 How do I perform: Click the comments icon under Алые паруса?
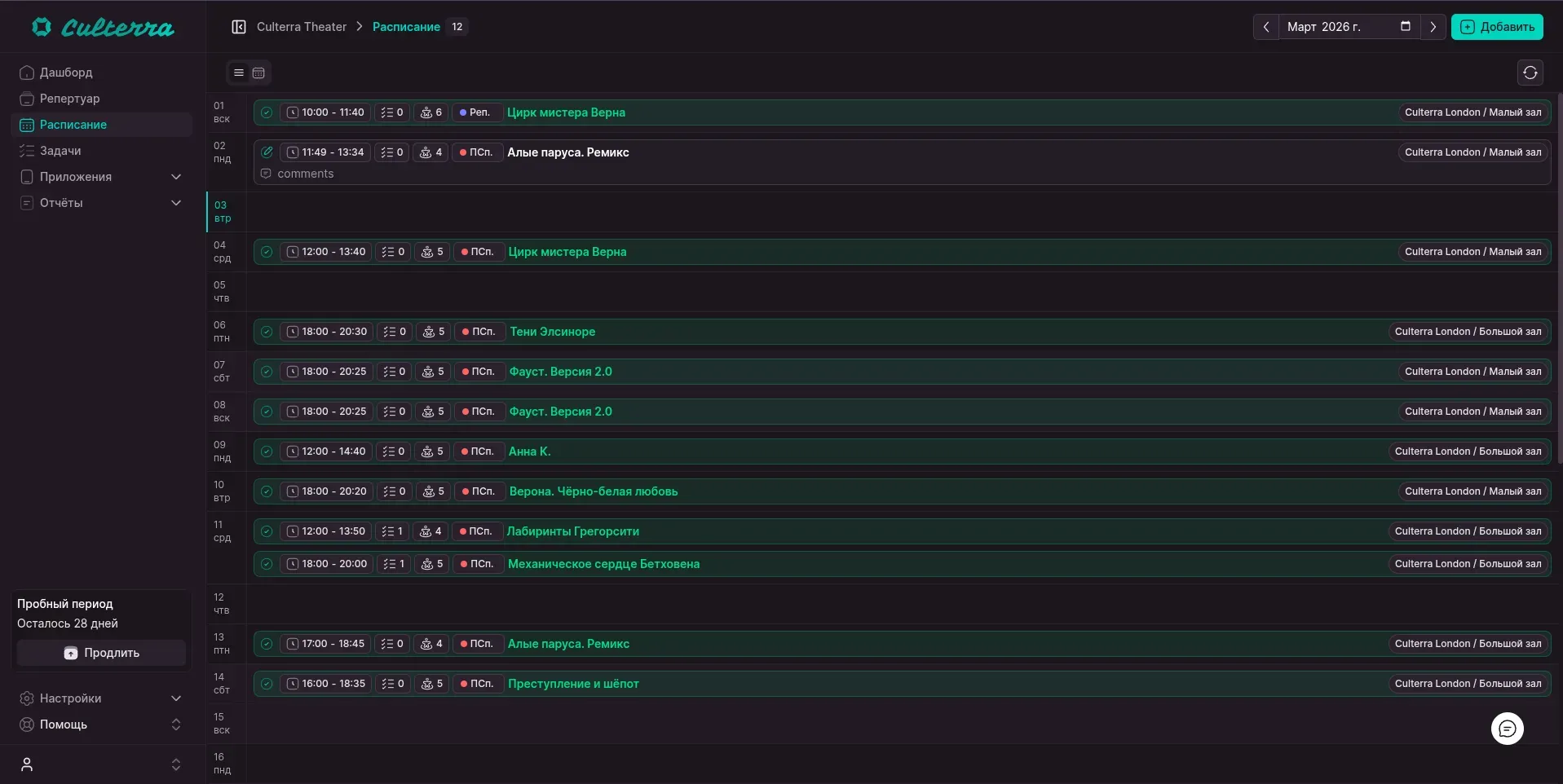click(266, 174)
